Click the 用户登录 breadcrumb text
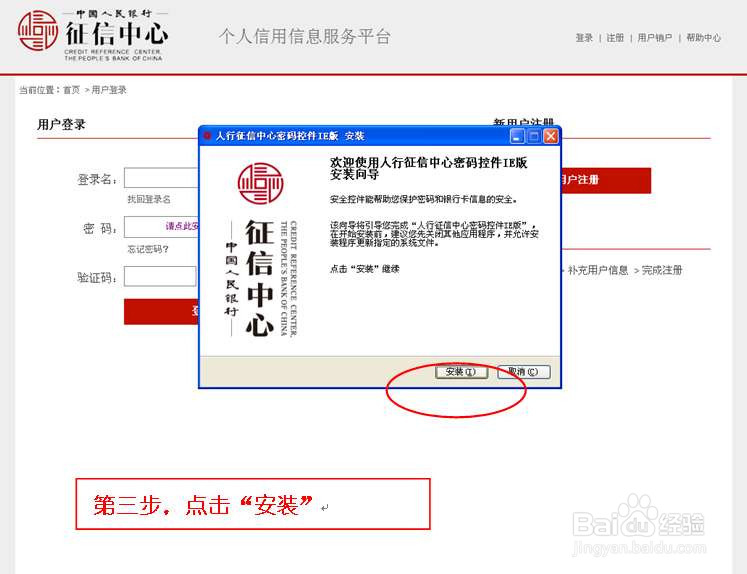Image resolution: width=747 pixels, height=574 pixels. 109,90
